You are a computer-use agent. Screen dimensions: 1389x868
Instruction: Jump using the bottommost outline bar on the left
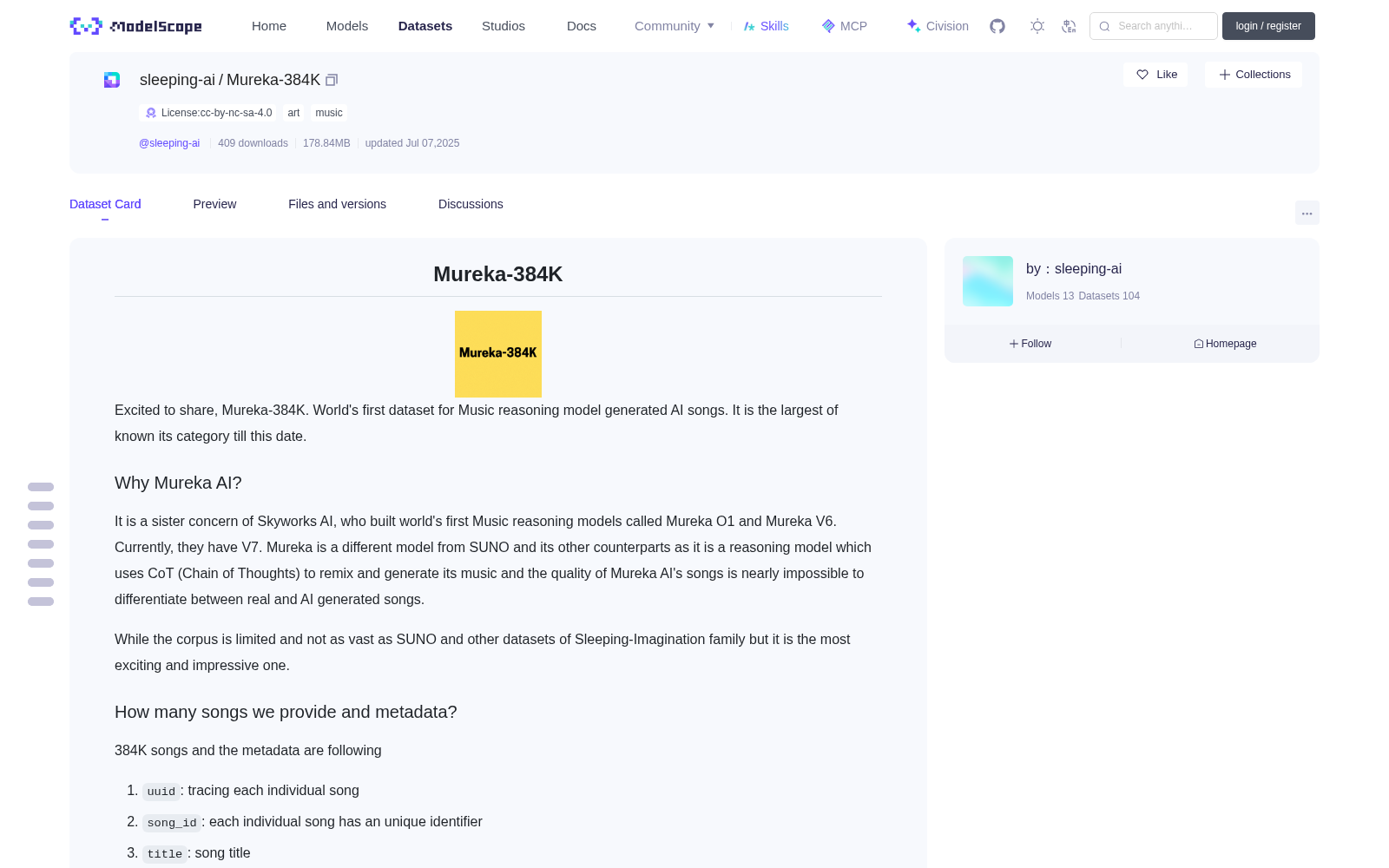tap(41, 602)
